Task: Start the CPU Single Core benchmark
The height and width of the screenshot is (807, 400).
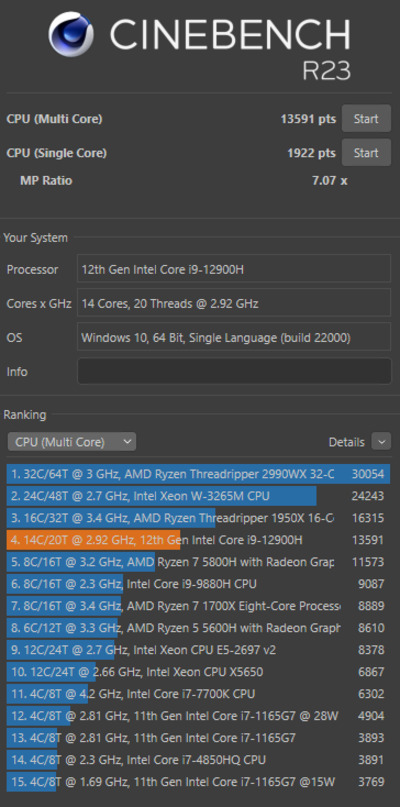Action: click(366, 153)
